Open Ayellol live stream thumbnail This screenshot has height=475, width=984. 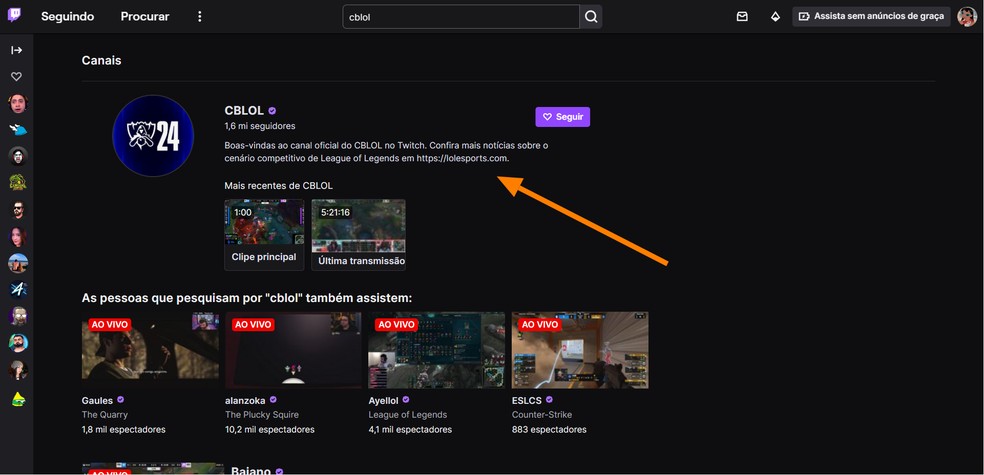(436, 350)
